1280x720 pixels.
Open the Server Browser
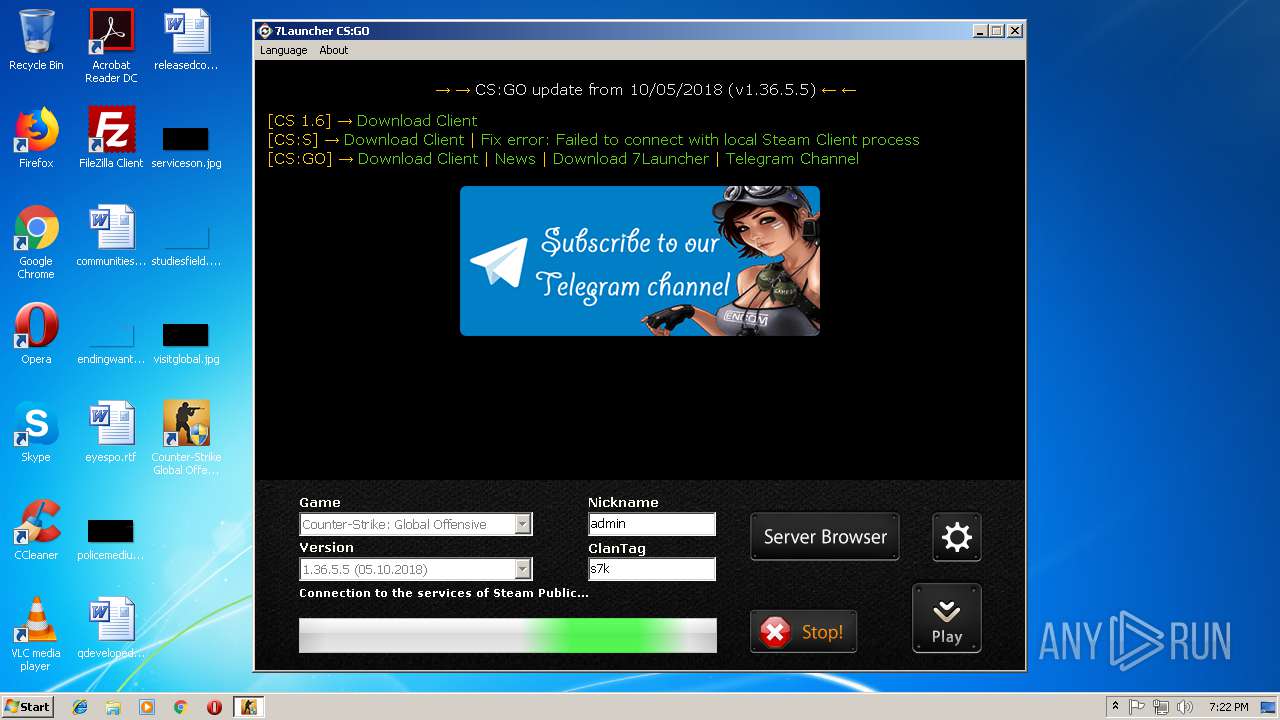825,536
